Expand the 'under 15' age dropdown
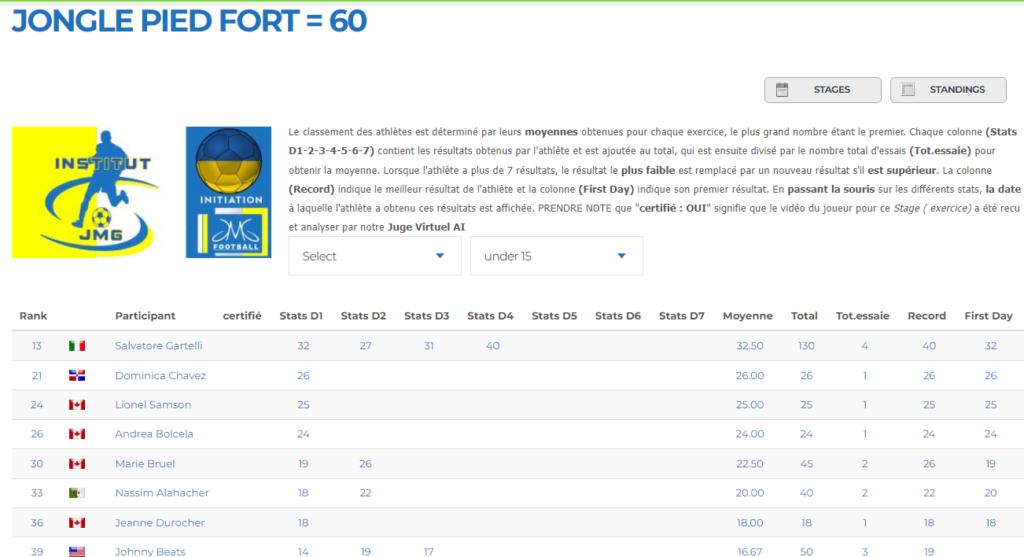Viewport: 1024px width, 557px height. pyautogui.click(x=556, y=256)
